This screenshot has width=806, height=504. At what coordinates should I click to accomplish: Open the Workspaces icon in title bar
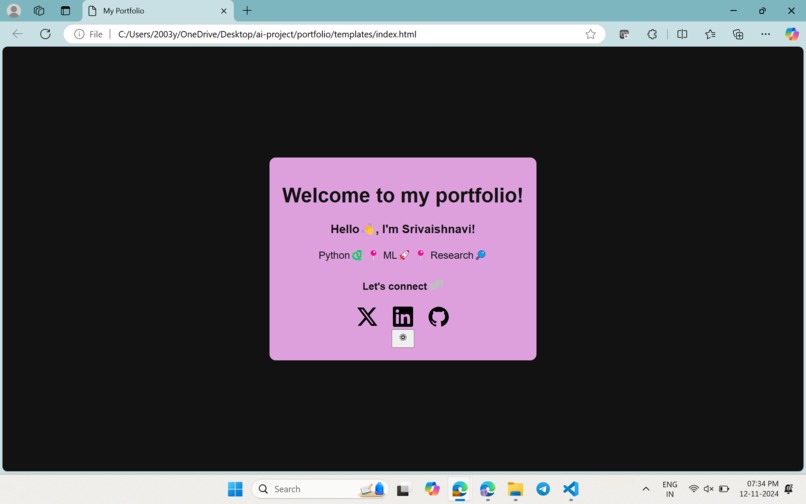pyautogui.click(x=39, y=10)
